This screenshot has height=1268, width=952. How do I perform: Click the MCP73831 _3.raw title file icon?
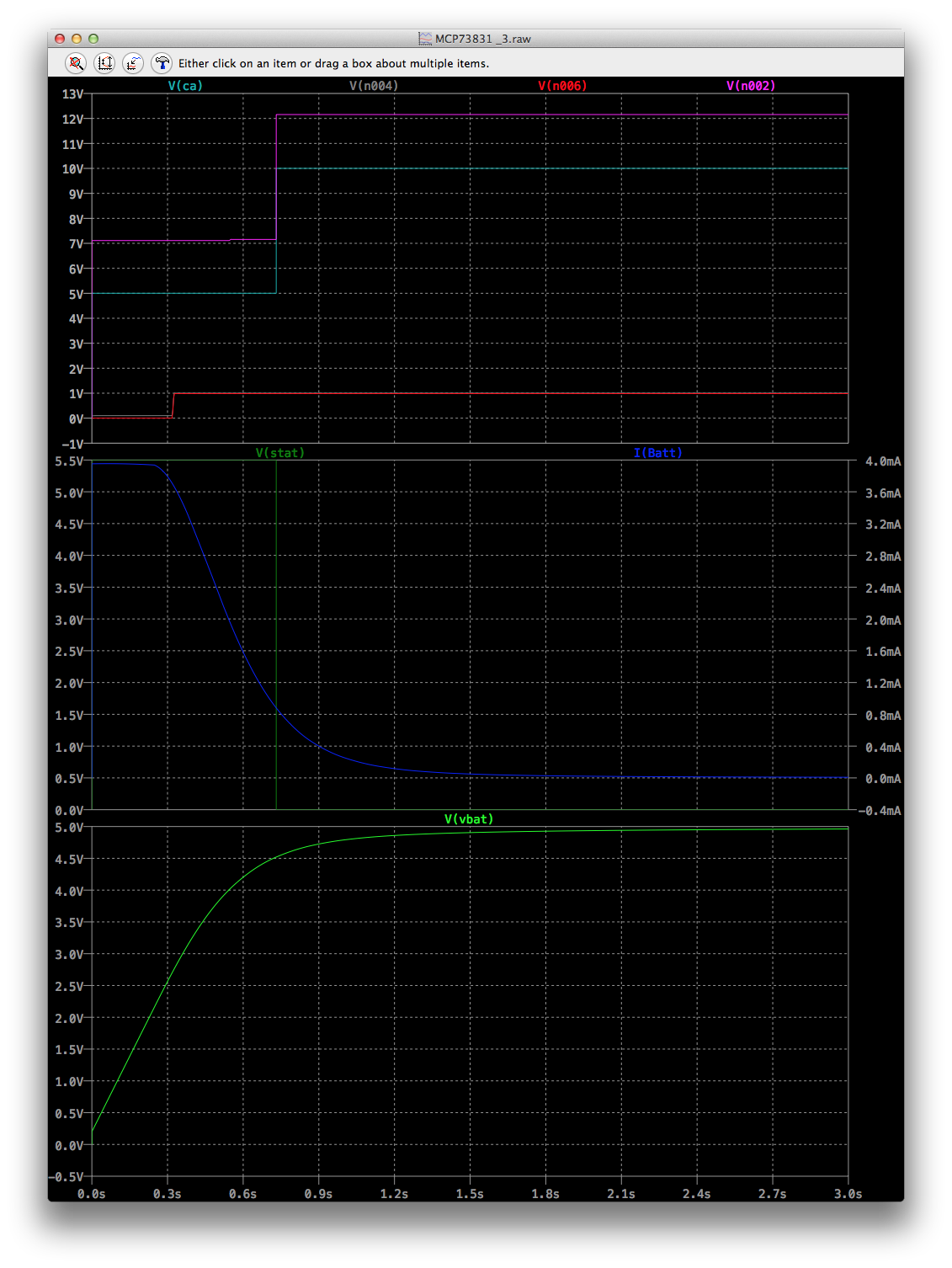pyautogui.click(x=425, y=39)
